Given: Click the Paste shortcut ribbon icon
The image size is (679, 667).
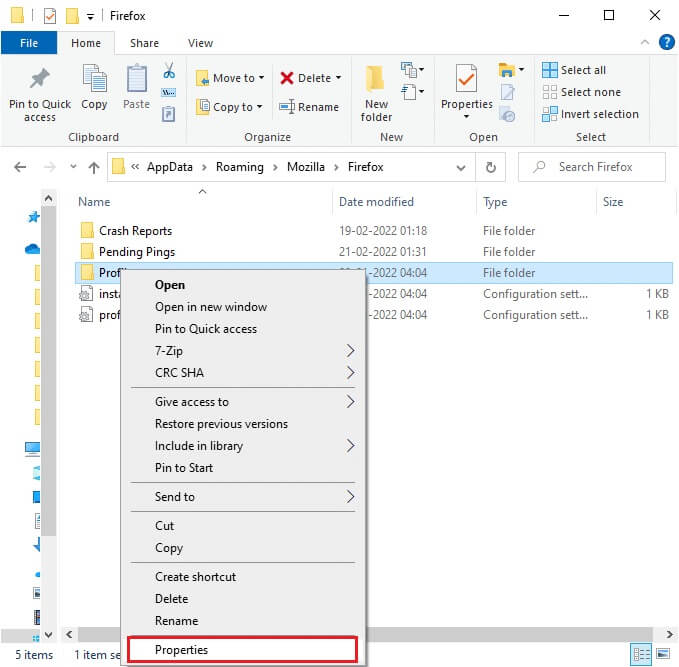Looking at the screenshot, I should 168,114.
